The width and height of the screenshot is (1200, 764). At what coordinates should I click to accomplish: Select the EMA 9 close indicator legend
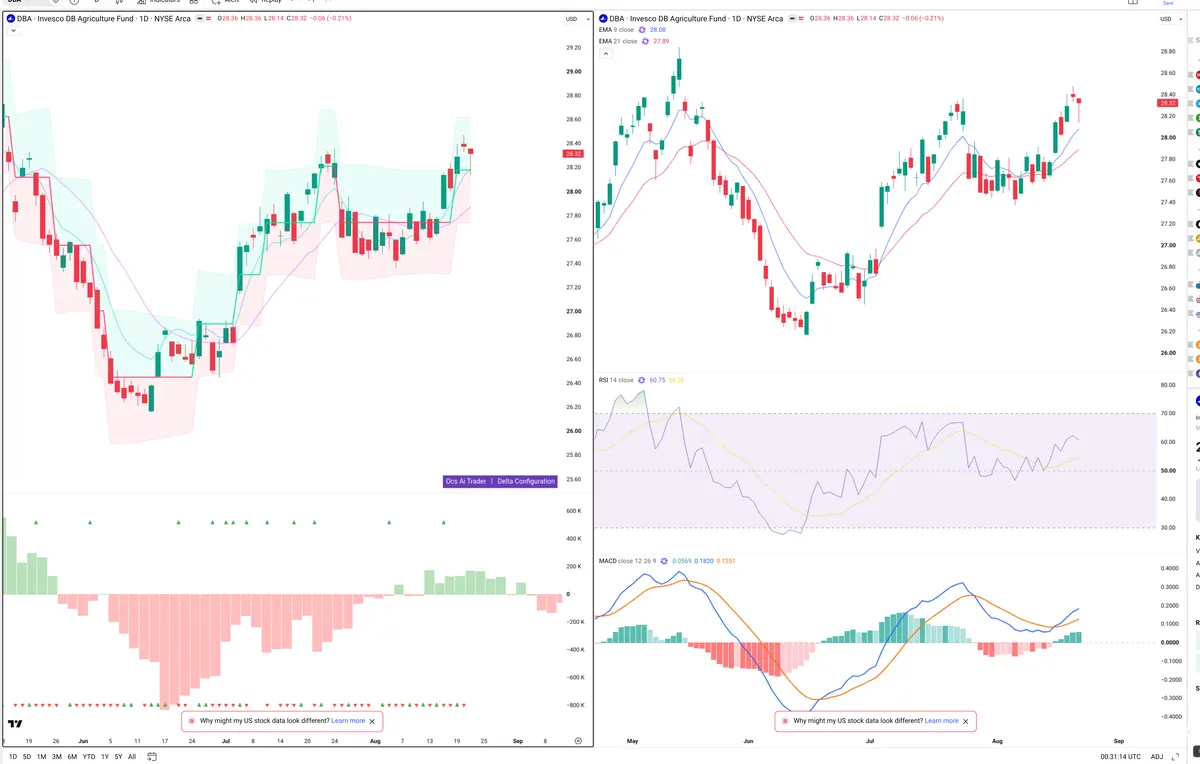[x=617, y=30]
